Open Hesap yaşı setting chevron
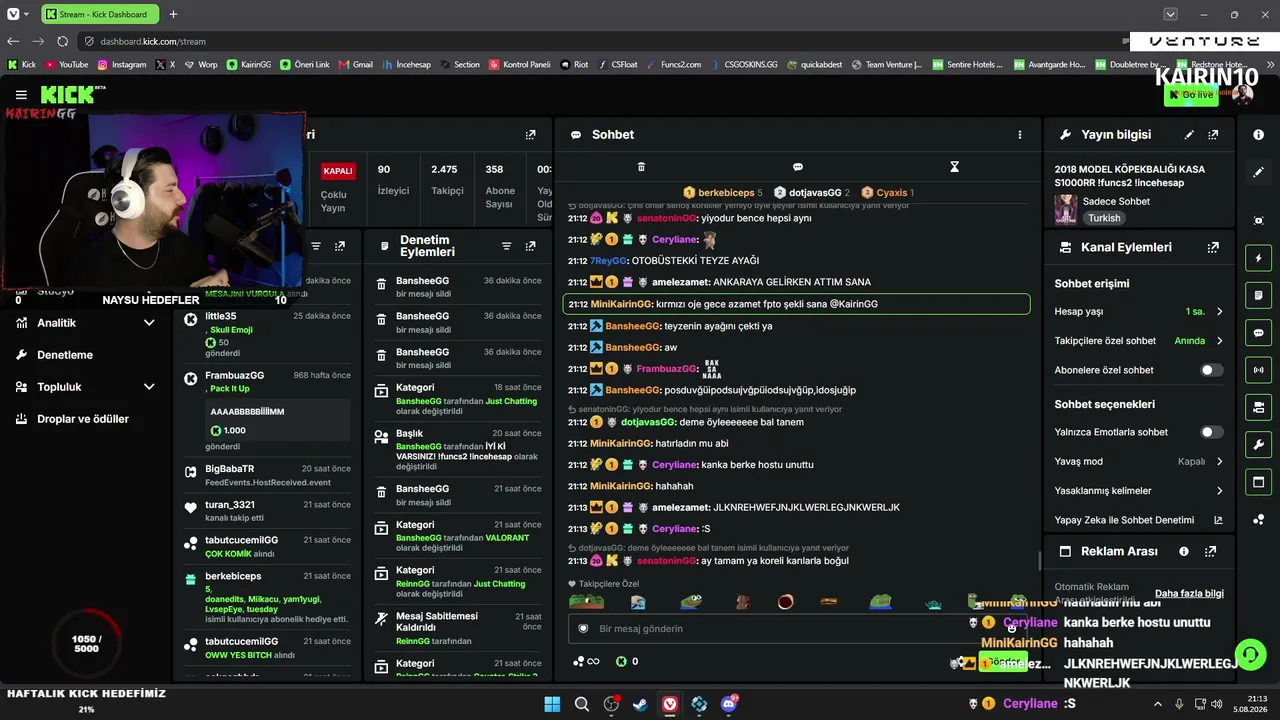This screenshot has height=720, width=1280. 1219,312
